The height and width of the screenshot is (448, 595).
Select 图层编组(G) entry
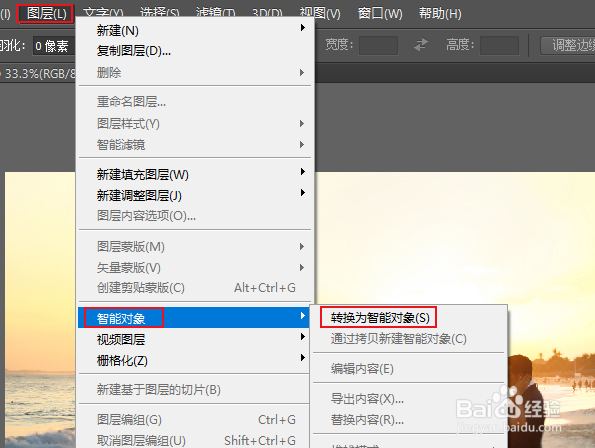195,420
